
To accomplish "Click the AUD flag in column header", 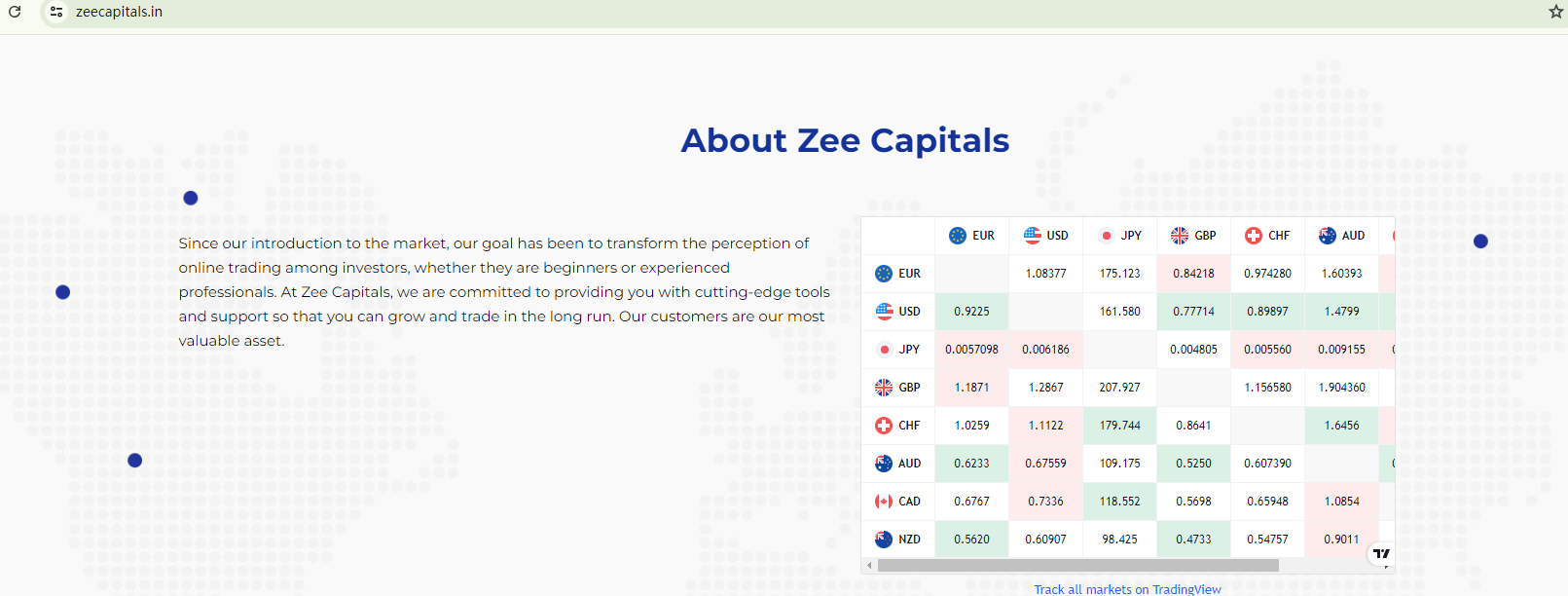I will (x=1328, y=236).
